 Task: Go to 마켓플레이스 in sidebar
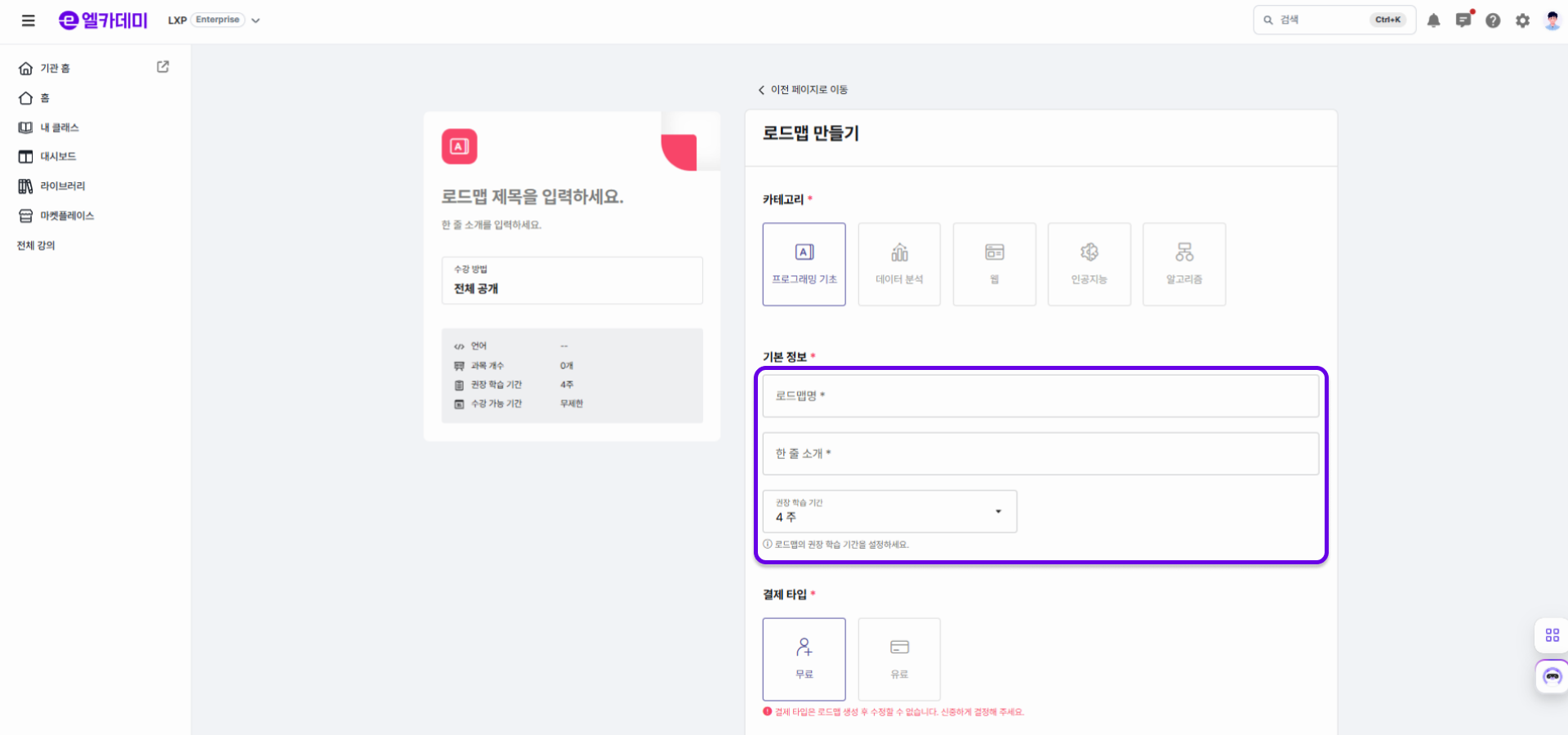pos(67,216)
